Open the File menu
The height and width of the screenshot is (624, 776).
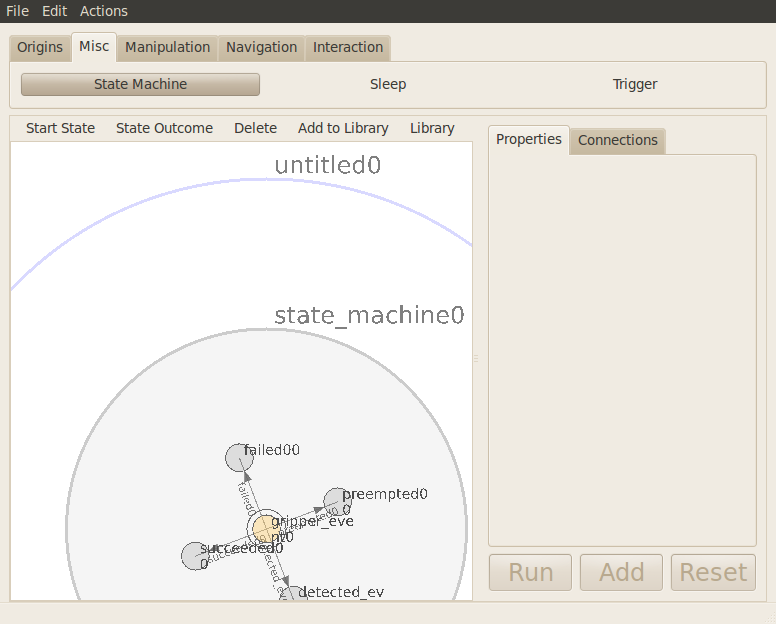coord(17,11)
